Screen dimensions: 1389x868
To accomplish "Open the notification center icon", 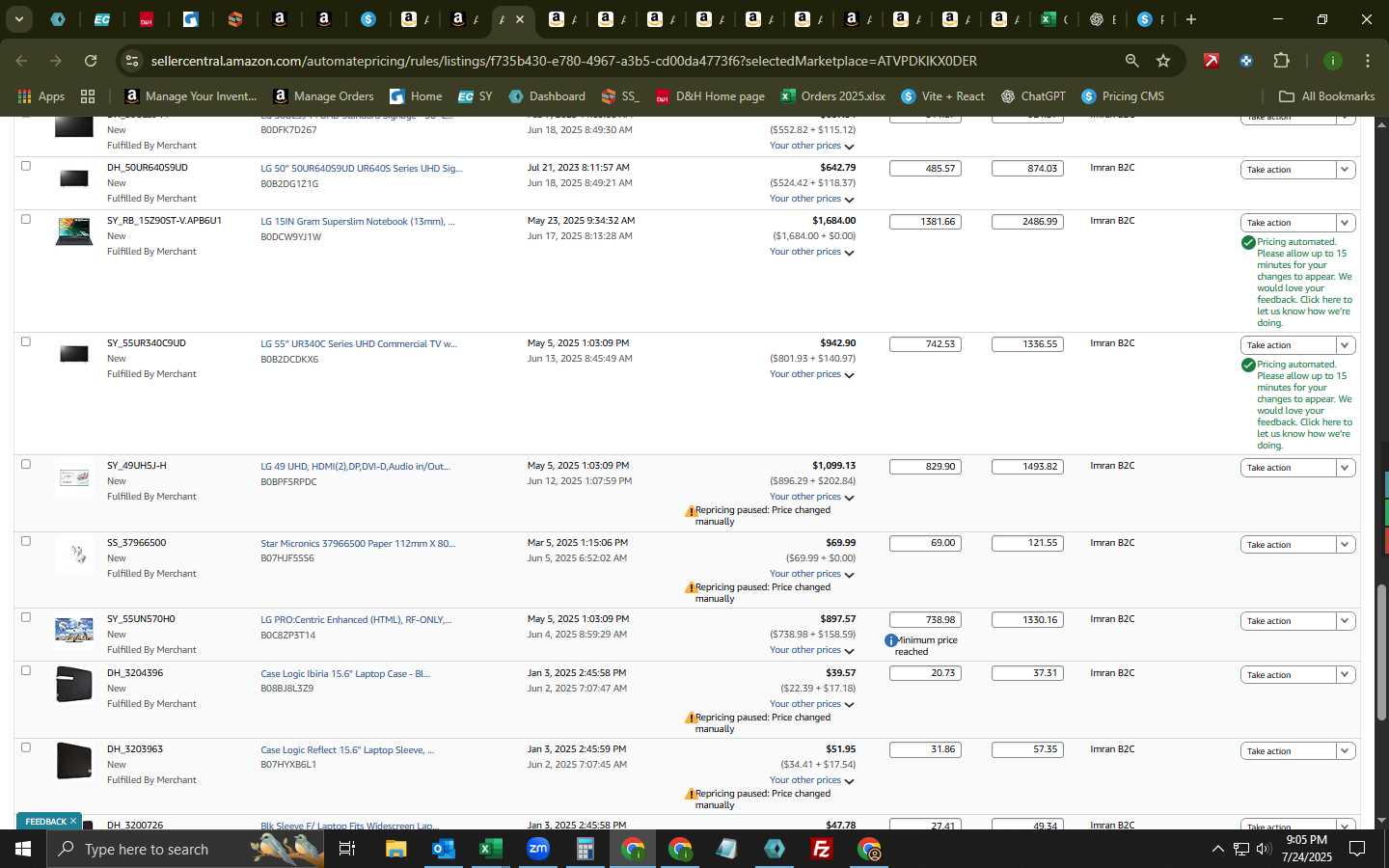I will (x=1356, y=849).
